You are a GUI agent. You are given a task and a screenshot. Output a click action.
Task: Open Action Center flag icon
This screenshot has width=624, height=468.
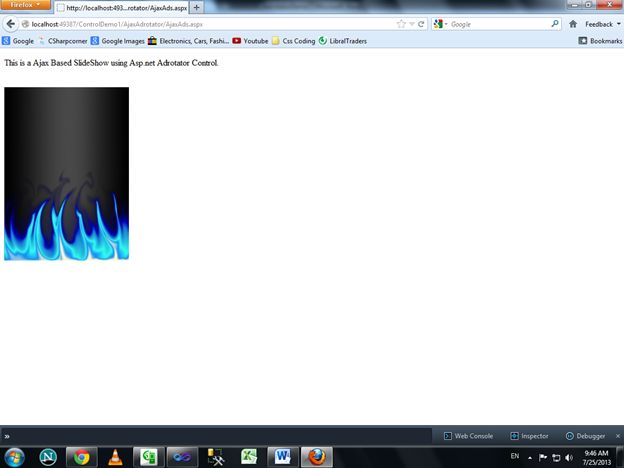click(x=542, y=458)
